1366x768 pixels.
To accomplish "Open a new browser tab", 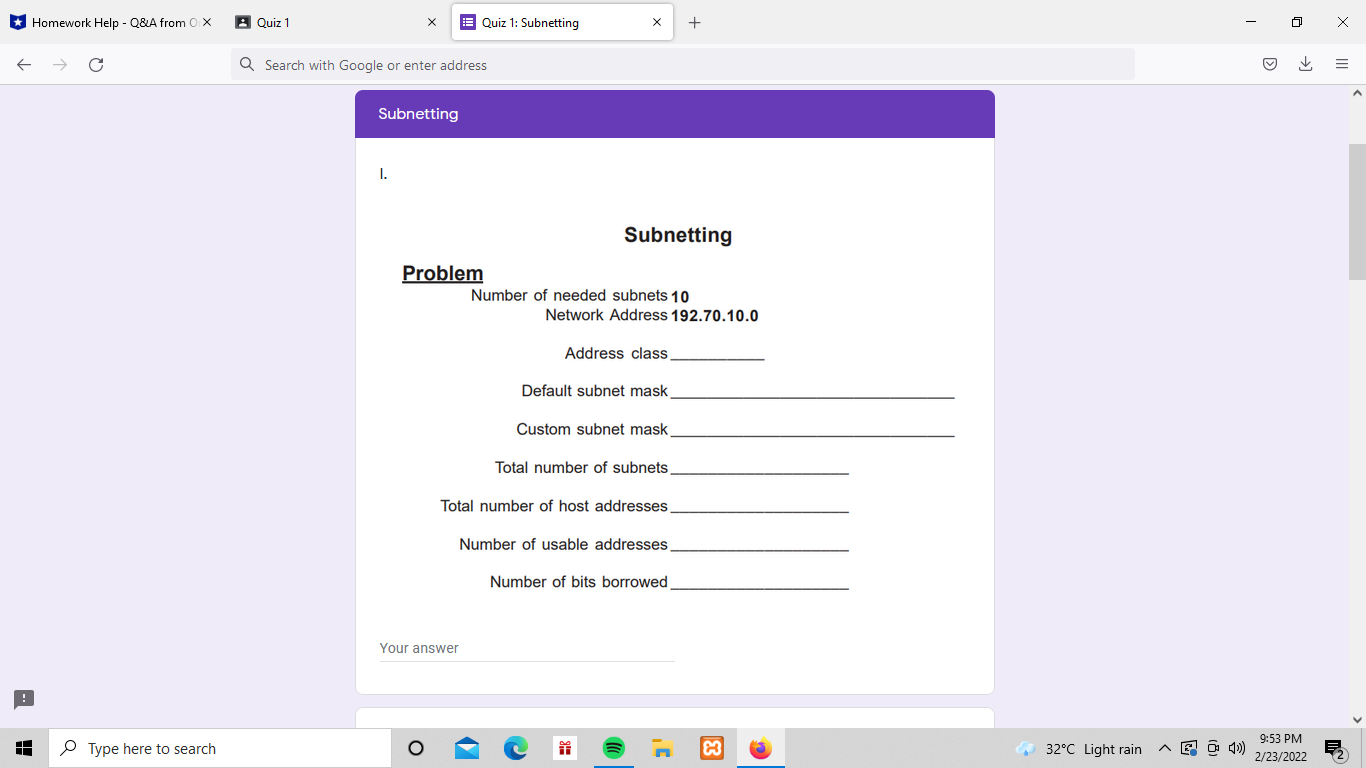I will pos(694,21).
